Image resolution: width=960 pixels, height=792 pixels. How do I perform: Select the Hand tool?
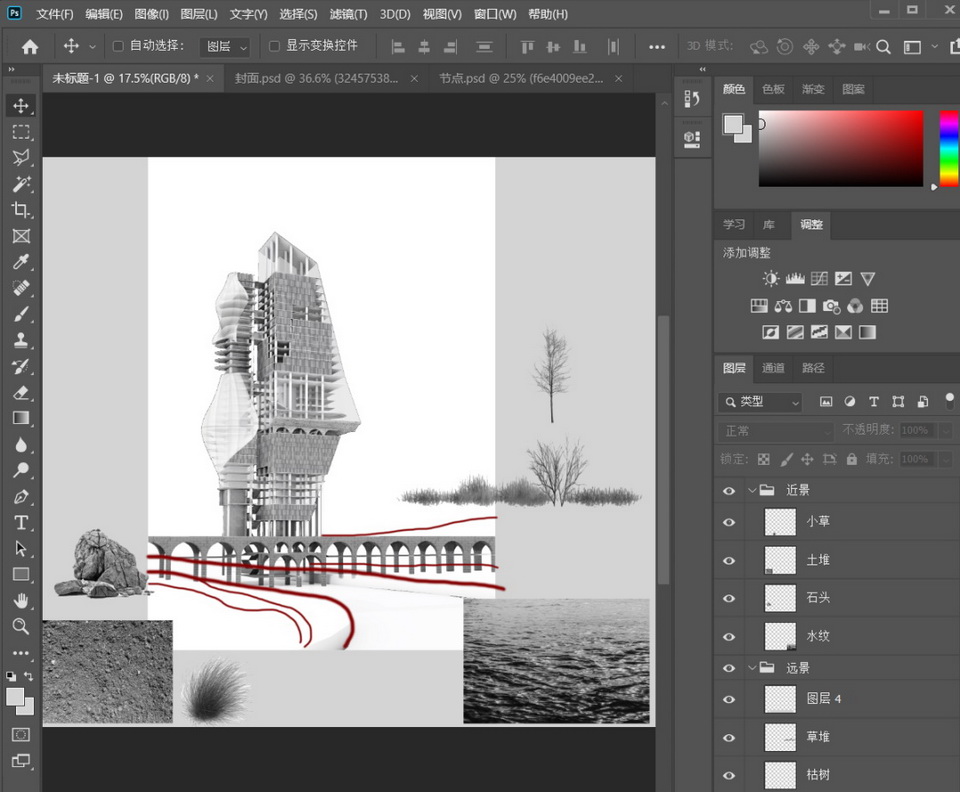click(x=21, y=601)
